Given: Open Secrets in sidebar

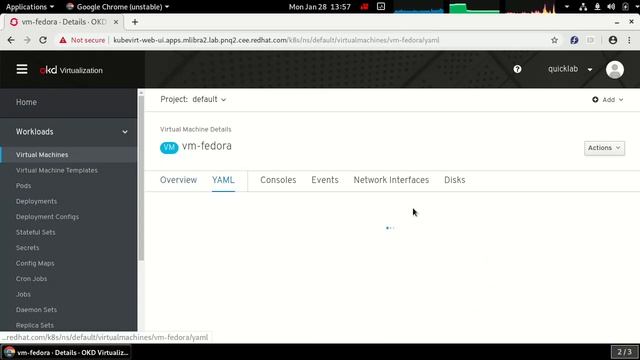Looking at the screenshot, I should click(27, 248).
